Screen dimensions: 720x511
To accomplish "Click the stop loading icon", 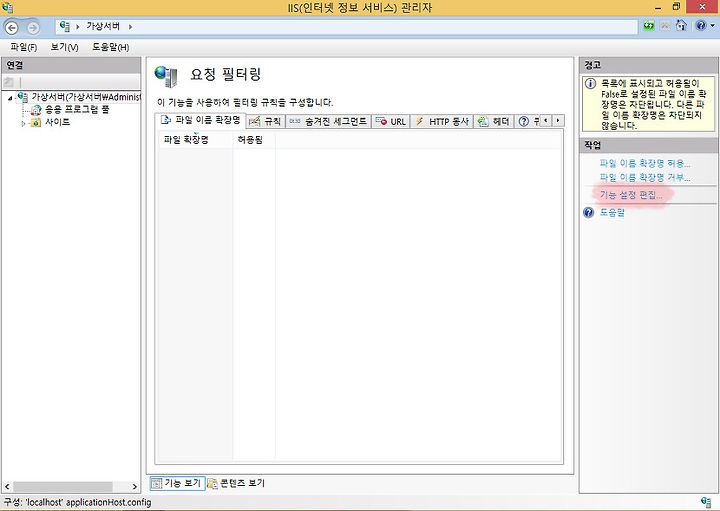I will pyautogui.click(x=665, y=26).
